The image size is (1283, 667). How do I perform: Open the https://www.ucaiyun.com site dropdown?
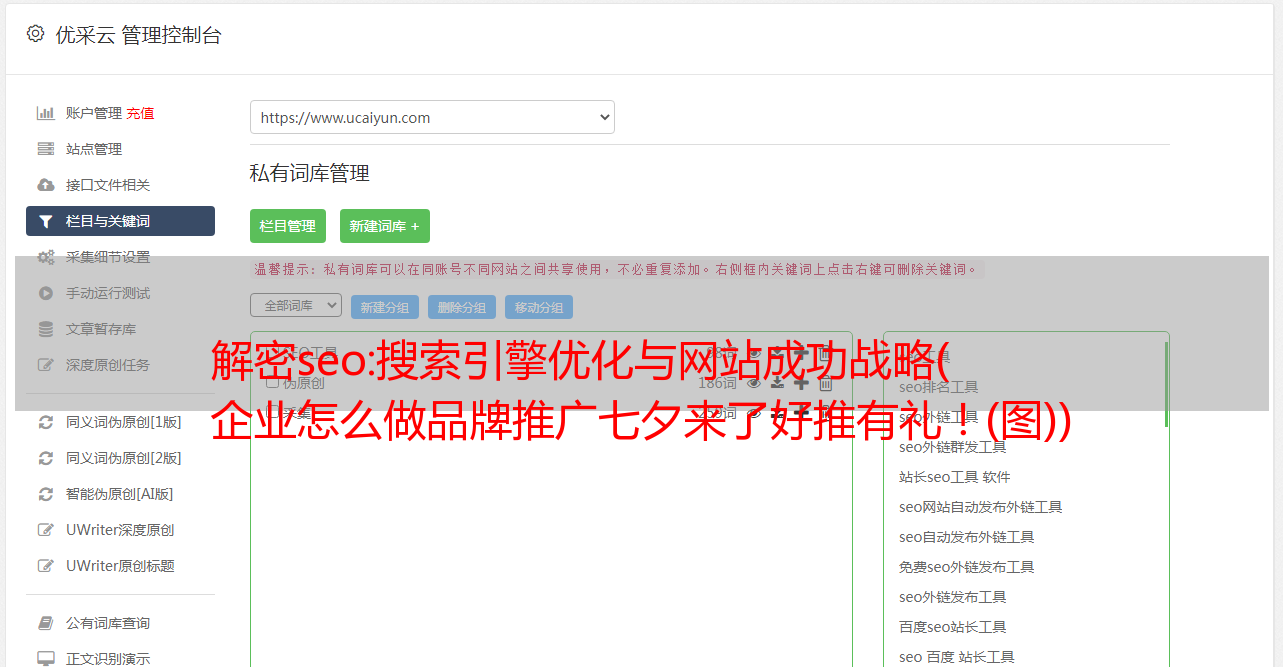(432, 117)
